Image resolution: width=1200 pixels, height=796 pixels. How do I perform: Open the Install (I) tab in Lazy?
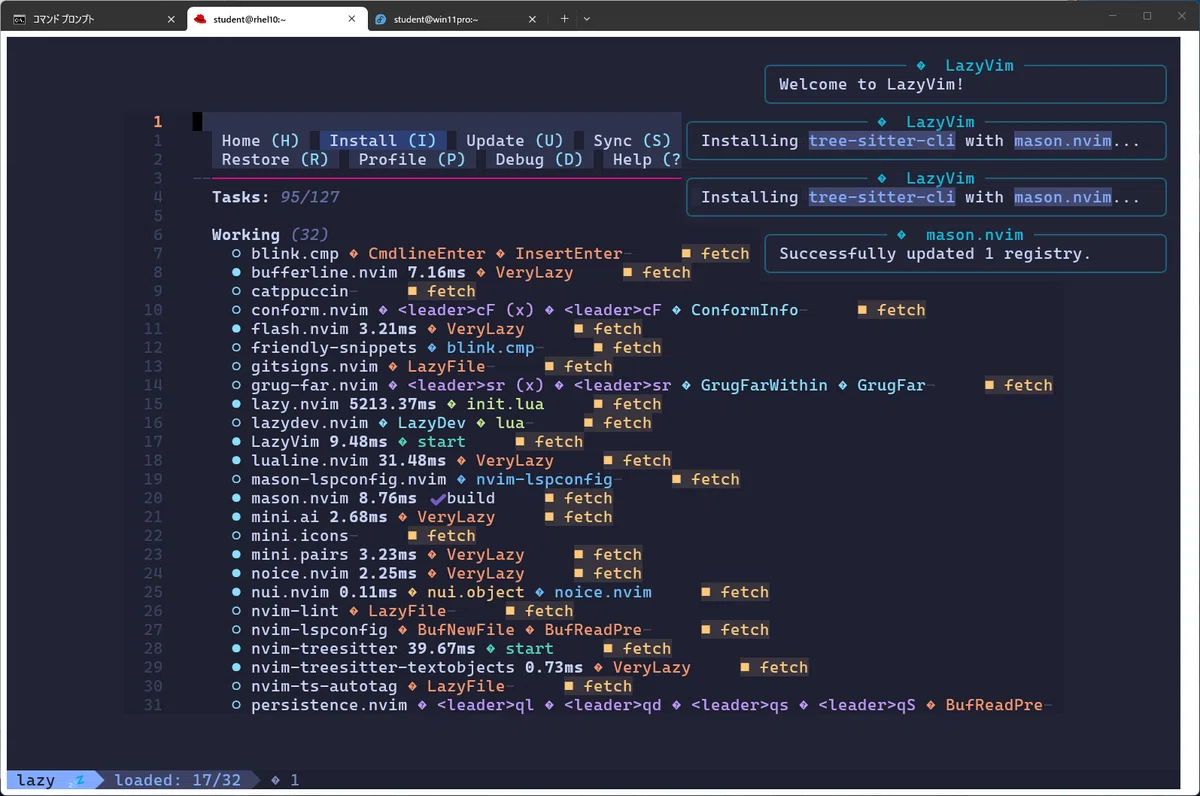[383, 141]
